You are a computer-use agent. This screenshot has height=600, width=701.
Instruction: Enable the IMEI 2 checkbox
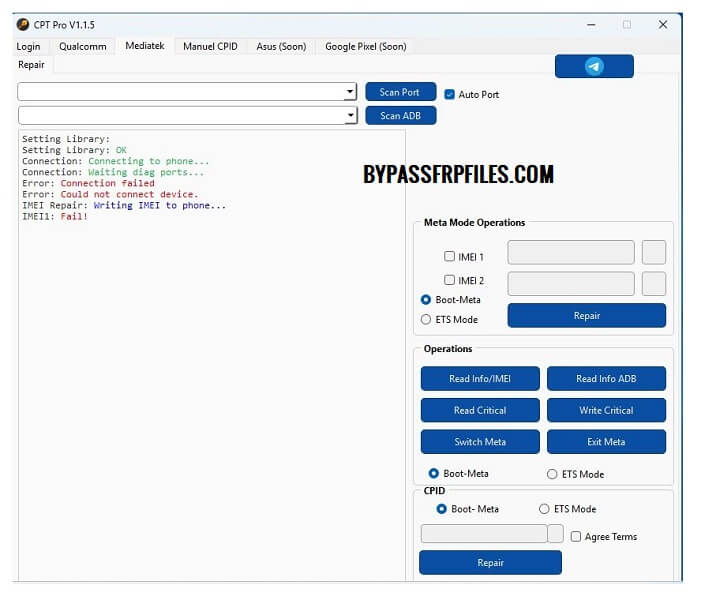[x=449, y=280]
